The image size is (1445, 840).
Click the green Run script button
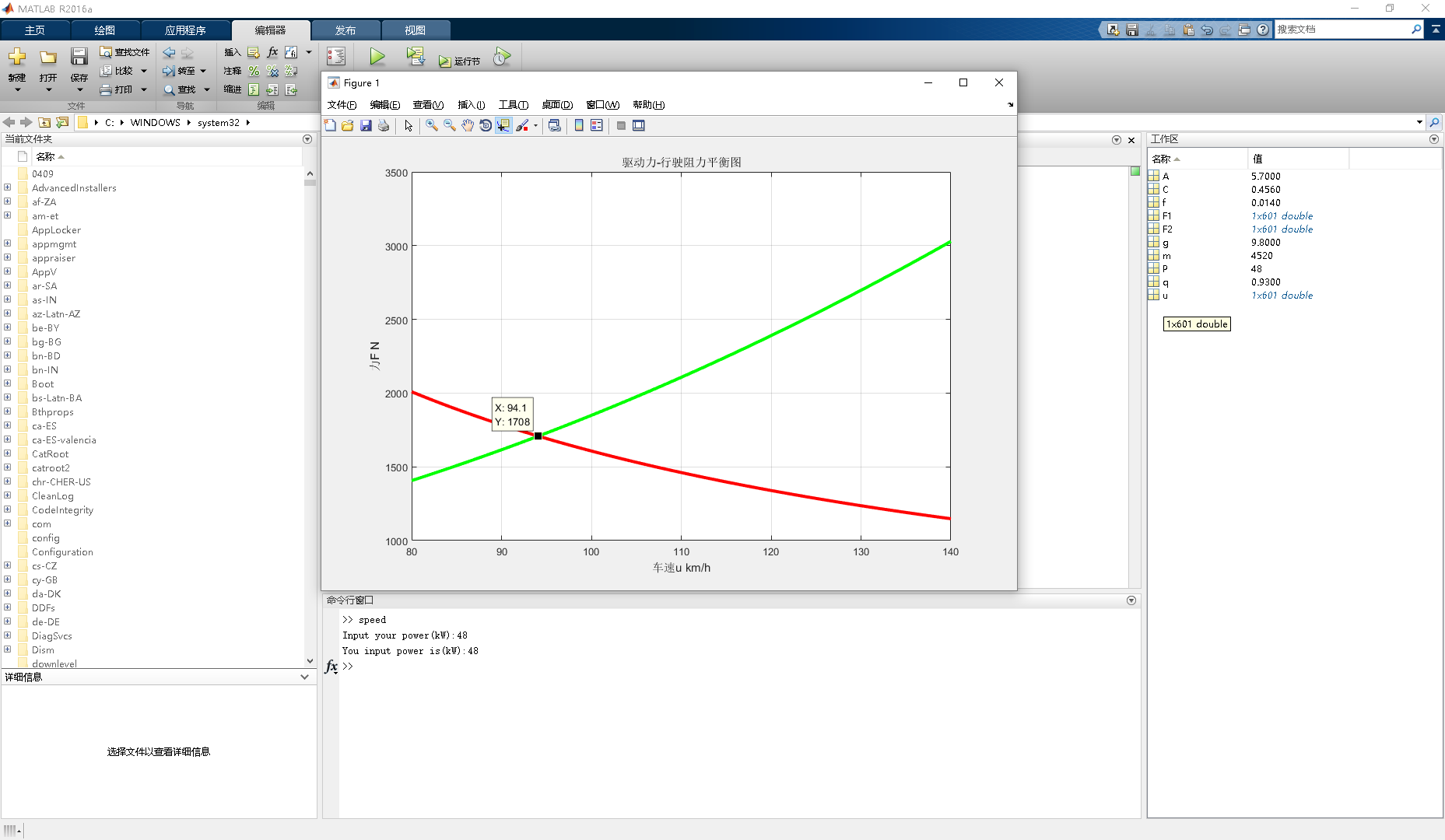(377, 56)
